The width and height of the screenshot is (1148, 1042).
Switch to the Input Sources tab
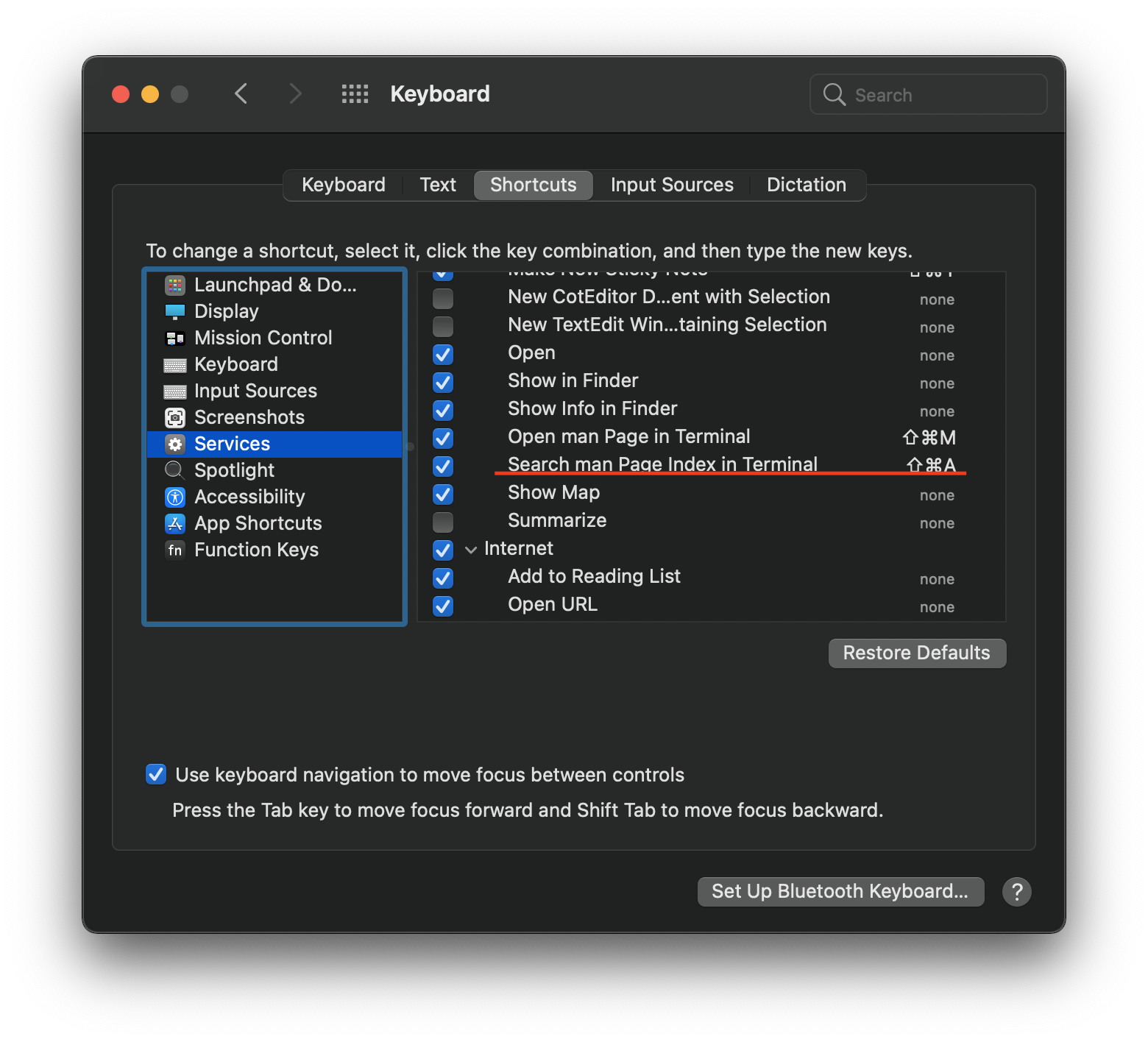pyautogui.click(x=671, y=185)
